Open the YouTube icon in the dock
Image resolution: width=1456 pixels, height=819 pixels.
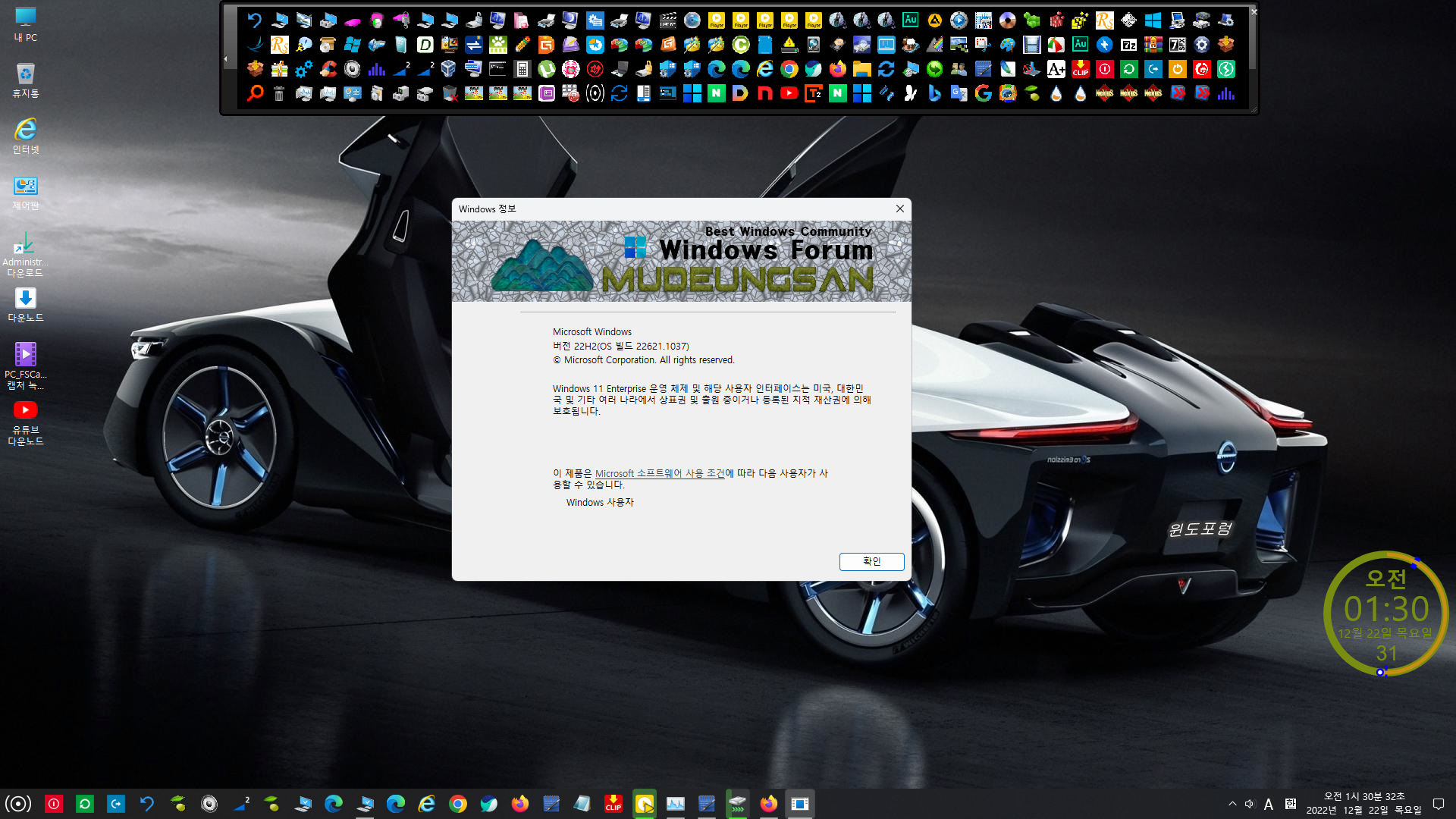click(789, 93)
